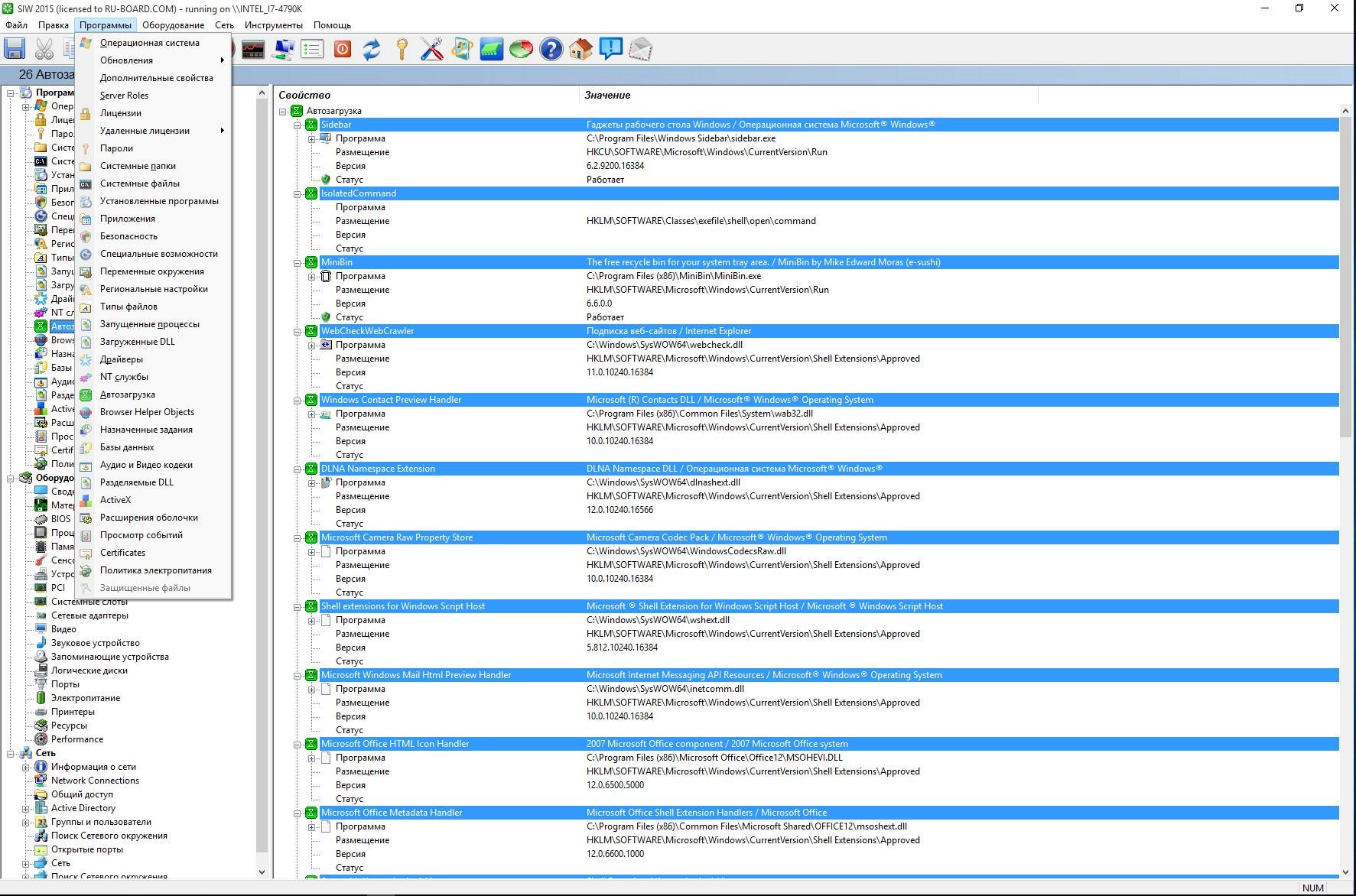The width and height of the screenshot is (1356, 896).
Task: Click the right panel scrollbar down arrow
Action: pyautogui.click(x=1346, y=872)
